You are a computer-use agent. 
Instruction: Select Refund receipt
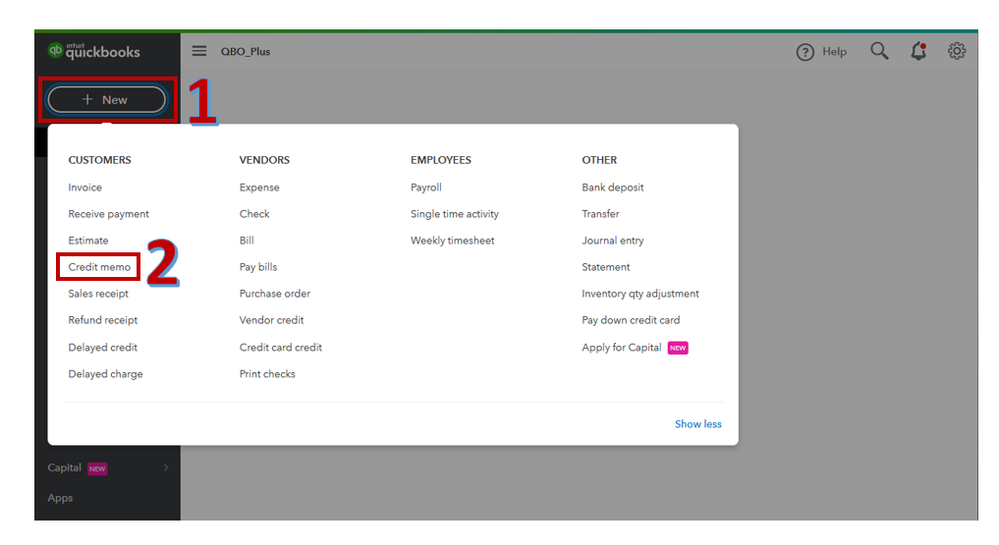point(103,320)
